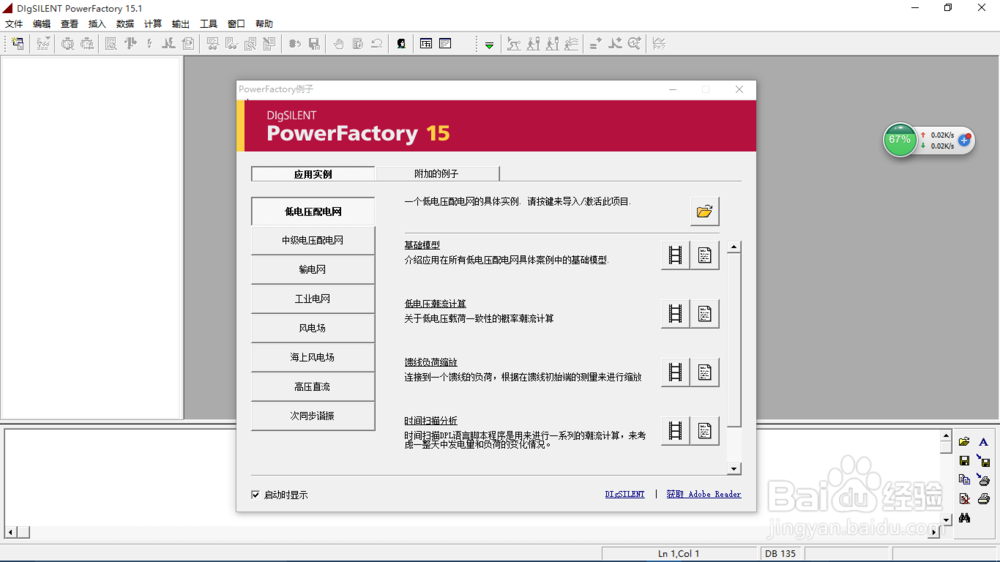Click the Ln 1,Col 1 status field
This screenshot has width=1000, height=562.
(x=679, y=554)
